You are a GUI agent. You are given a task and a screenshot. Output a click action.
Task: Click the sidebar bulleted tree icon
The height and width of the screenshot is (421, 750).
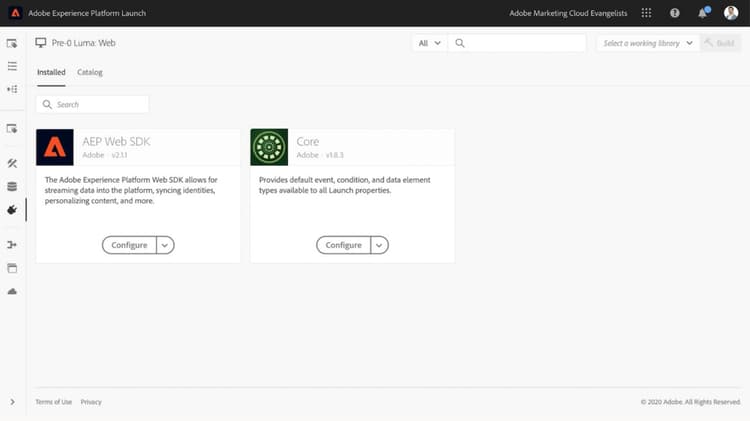(x=12, y=89)
